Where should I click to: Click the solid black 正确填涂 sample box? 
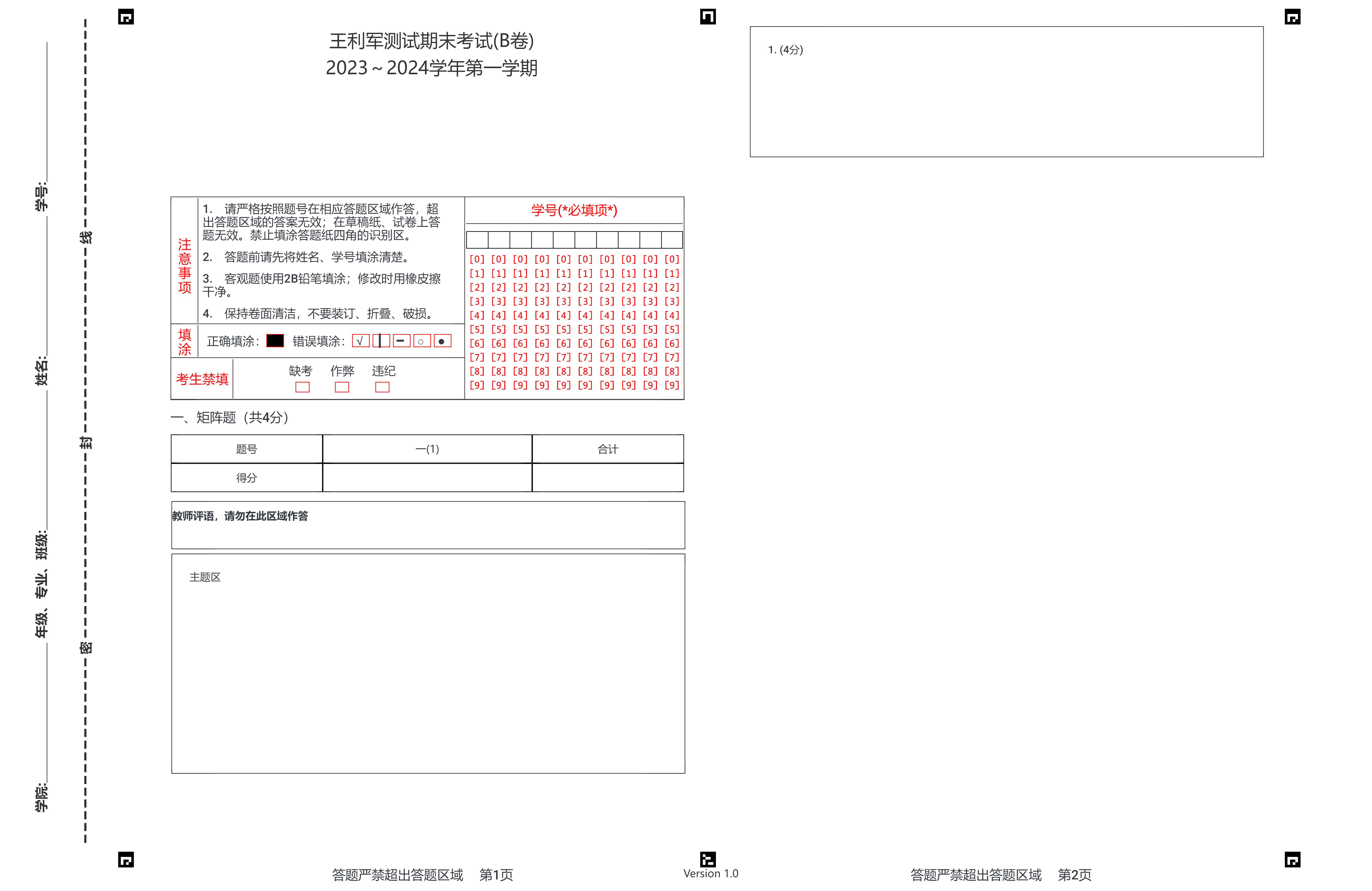pyautogui.click(x=275, y=341)
